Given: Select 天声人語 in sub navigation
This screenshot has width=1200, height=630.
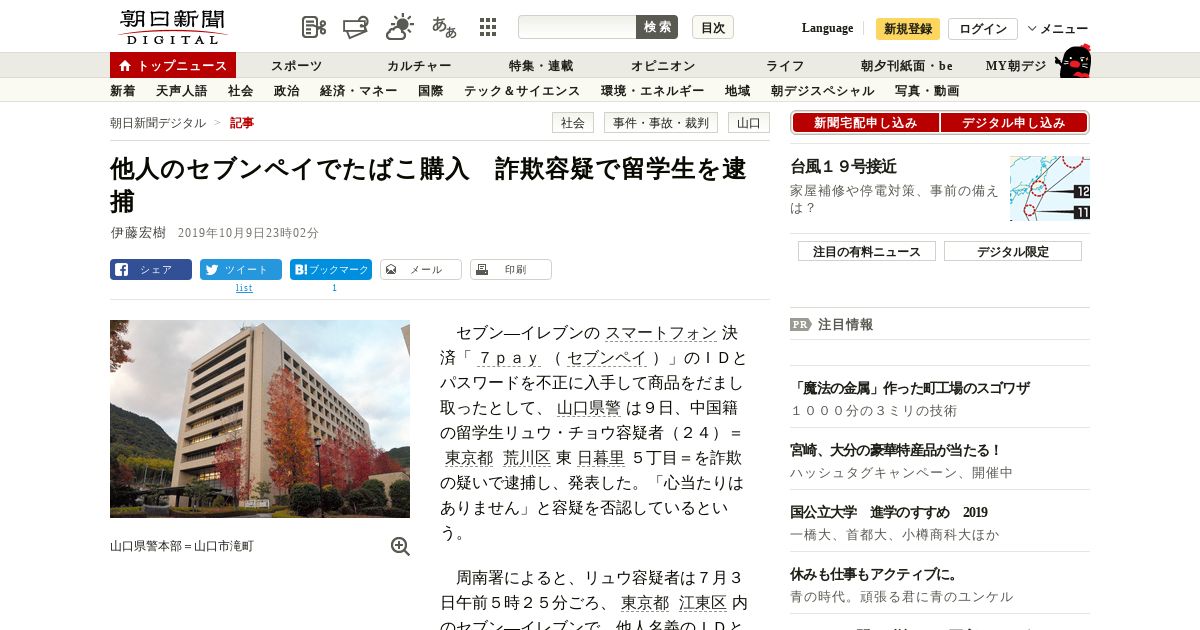Looking at the screenshot, I should coord(182,91).
